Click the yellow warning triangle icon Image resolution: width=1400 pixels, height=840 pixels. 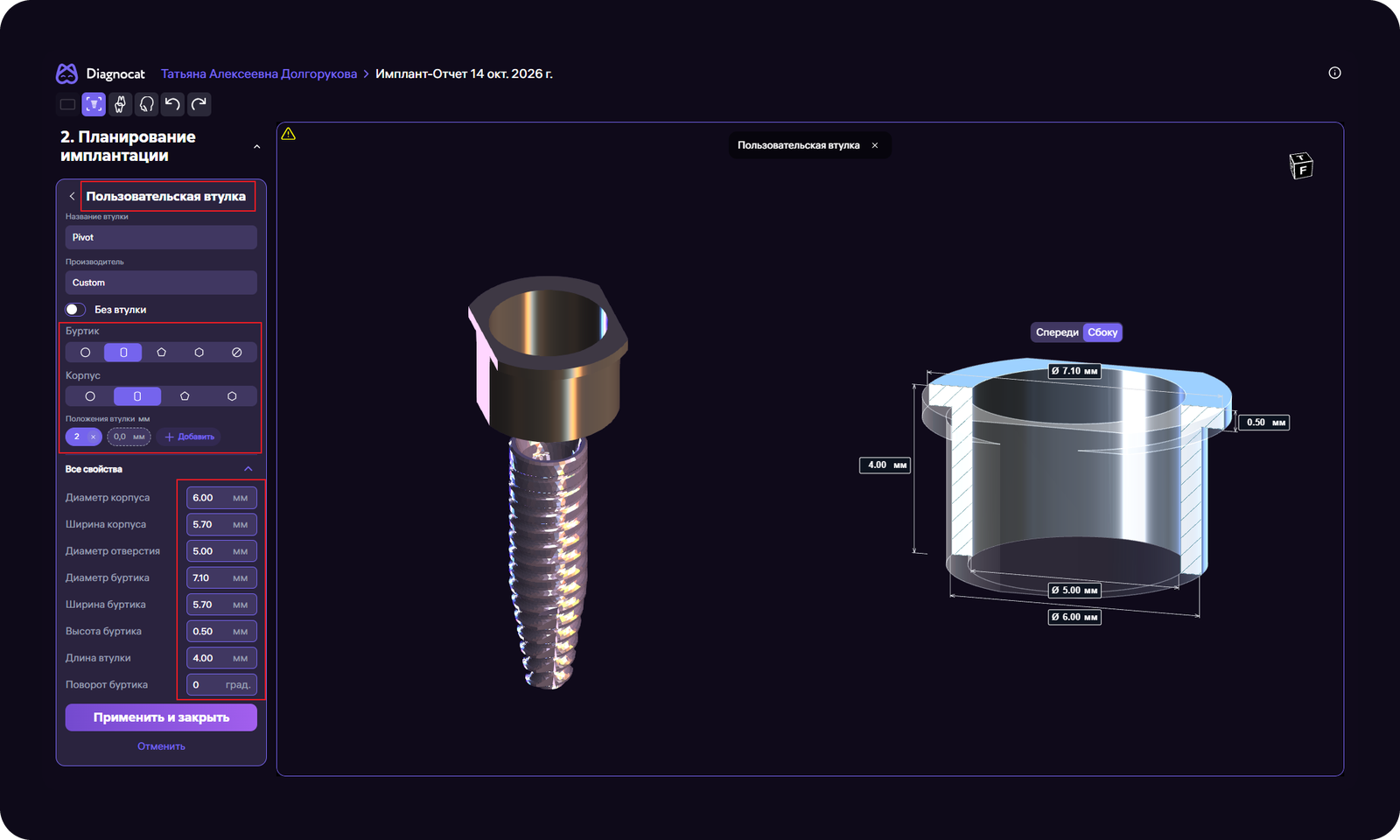(x=289, y=134)
